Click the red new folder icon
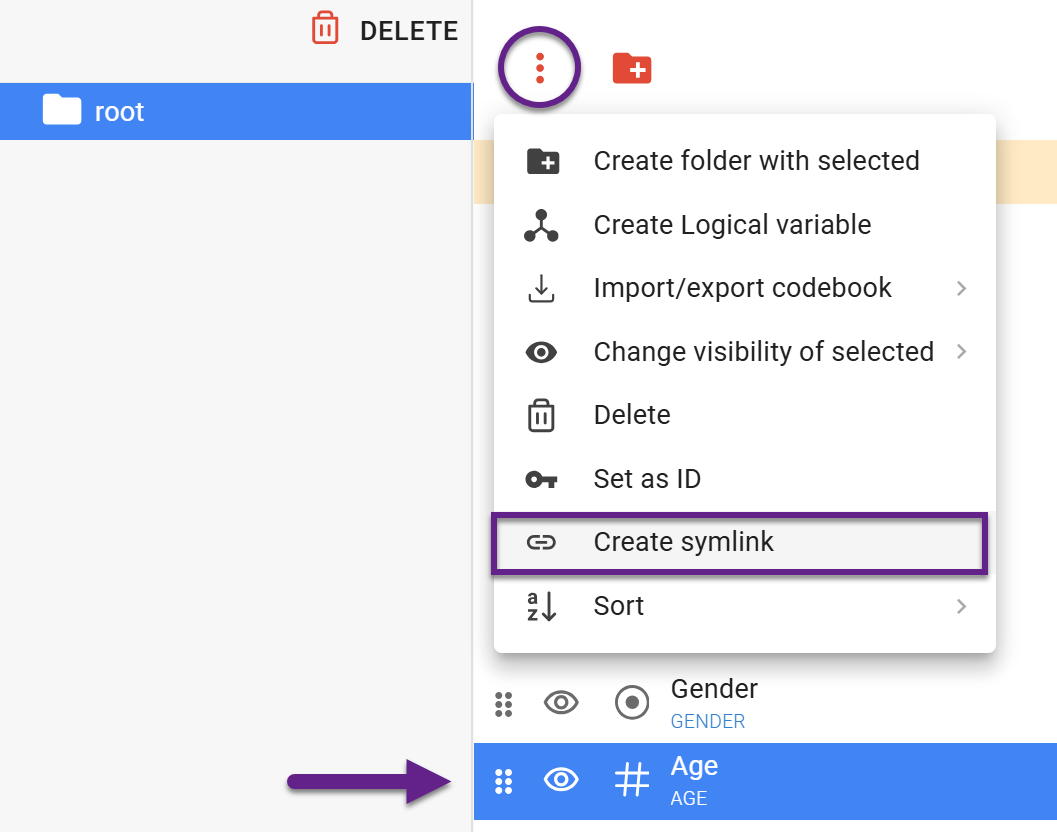This screenshot has height=832, width=1057. [x=632, y=68]
